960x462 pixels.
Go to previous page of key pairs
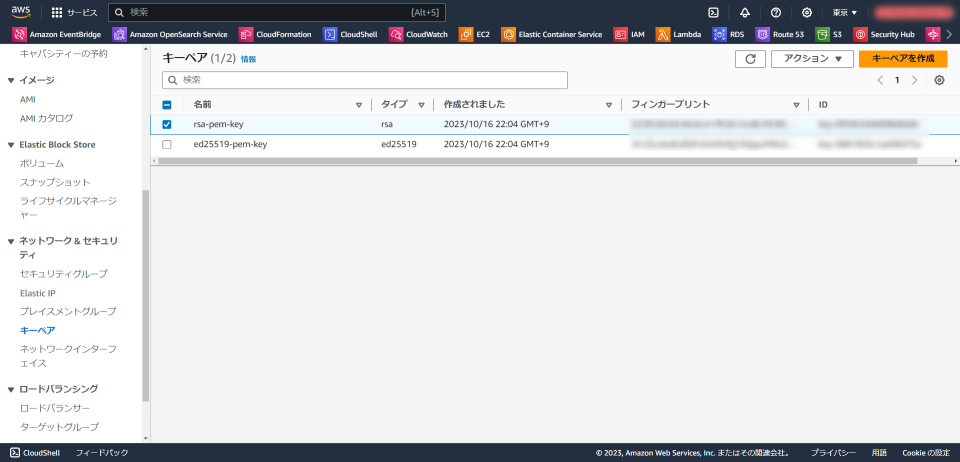(880, 80)
